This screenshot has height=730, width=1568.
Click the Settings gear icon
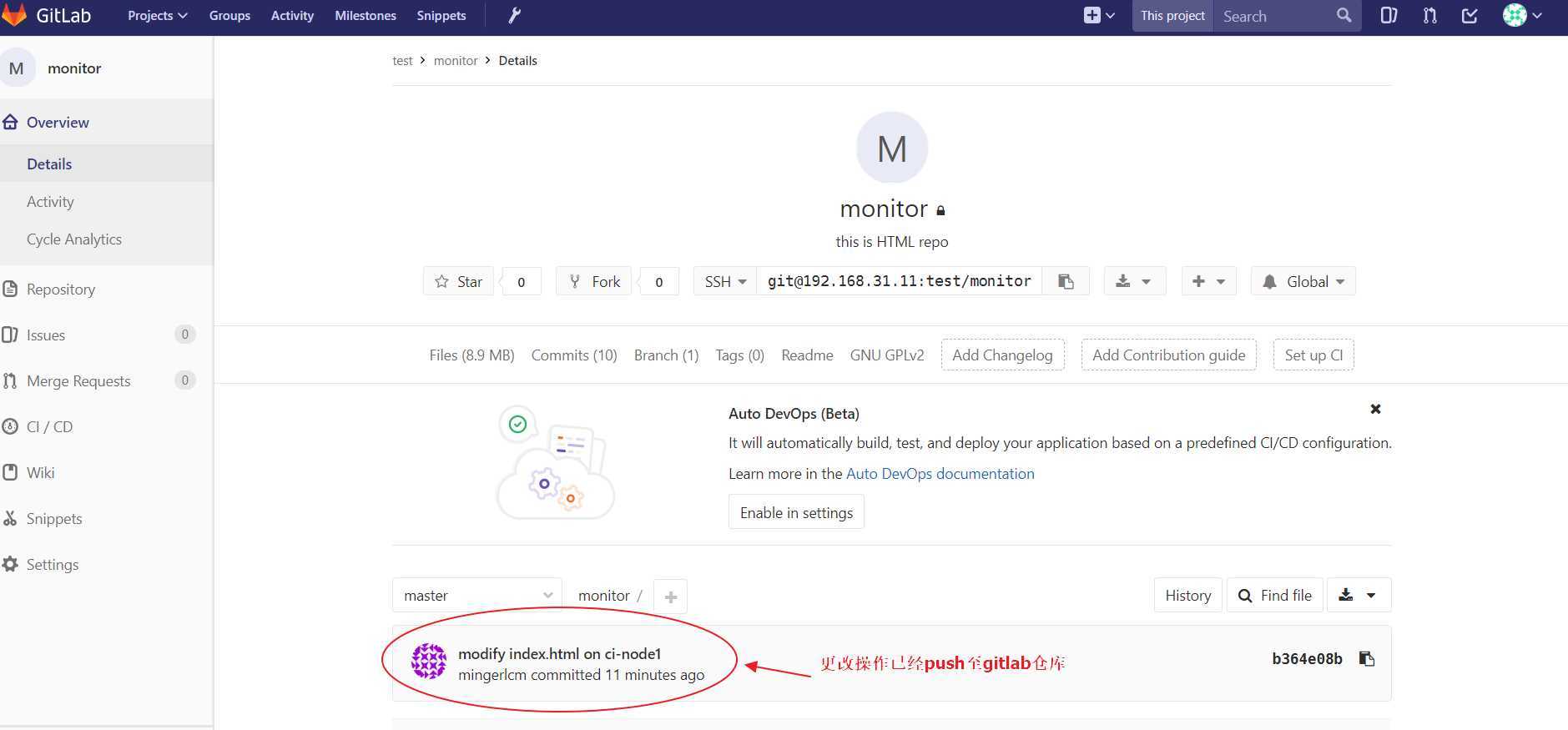(x=10, y=565)
